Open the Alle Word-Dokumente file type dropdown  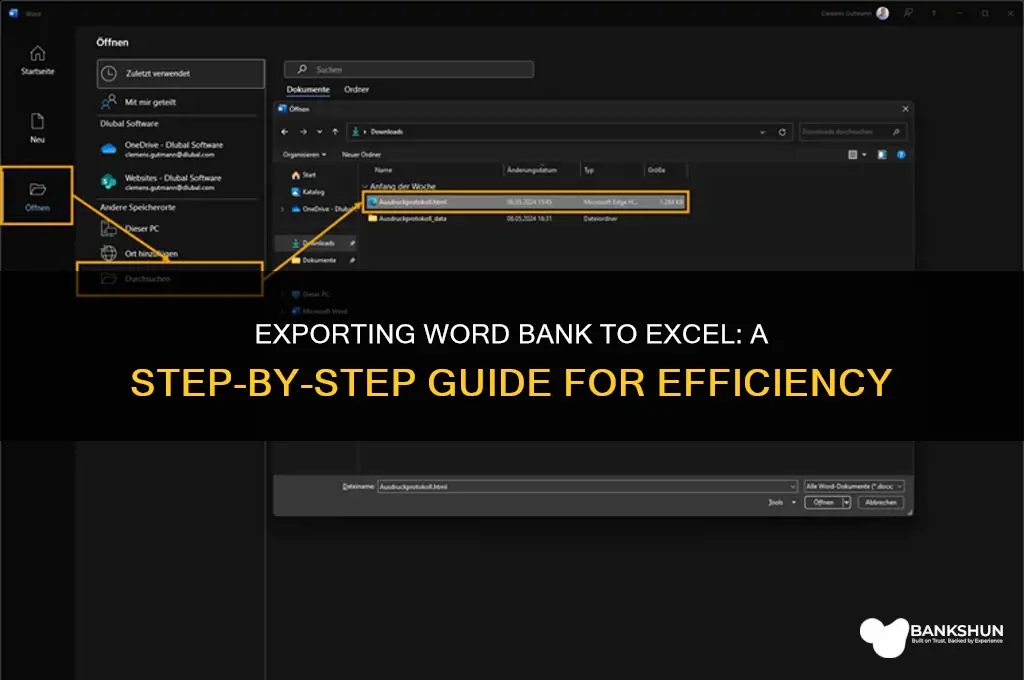point(854,487)
